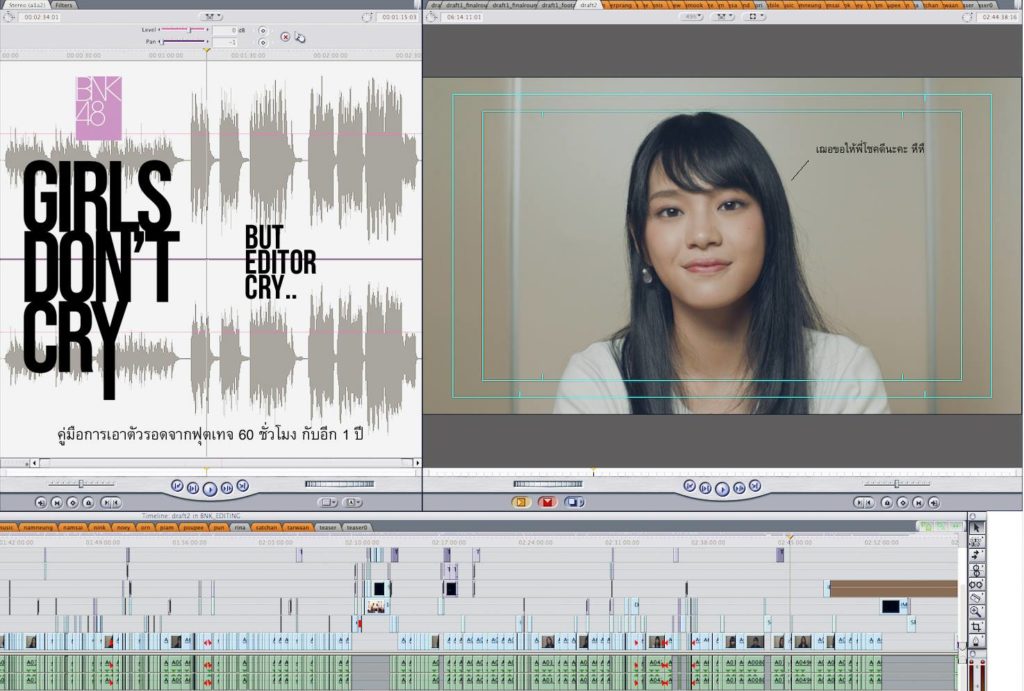The width and height of the screenshot is (1024, 691).
Task: Select the Zoom magnifier tool
Action: (976, 612)
